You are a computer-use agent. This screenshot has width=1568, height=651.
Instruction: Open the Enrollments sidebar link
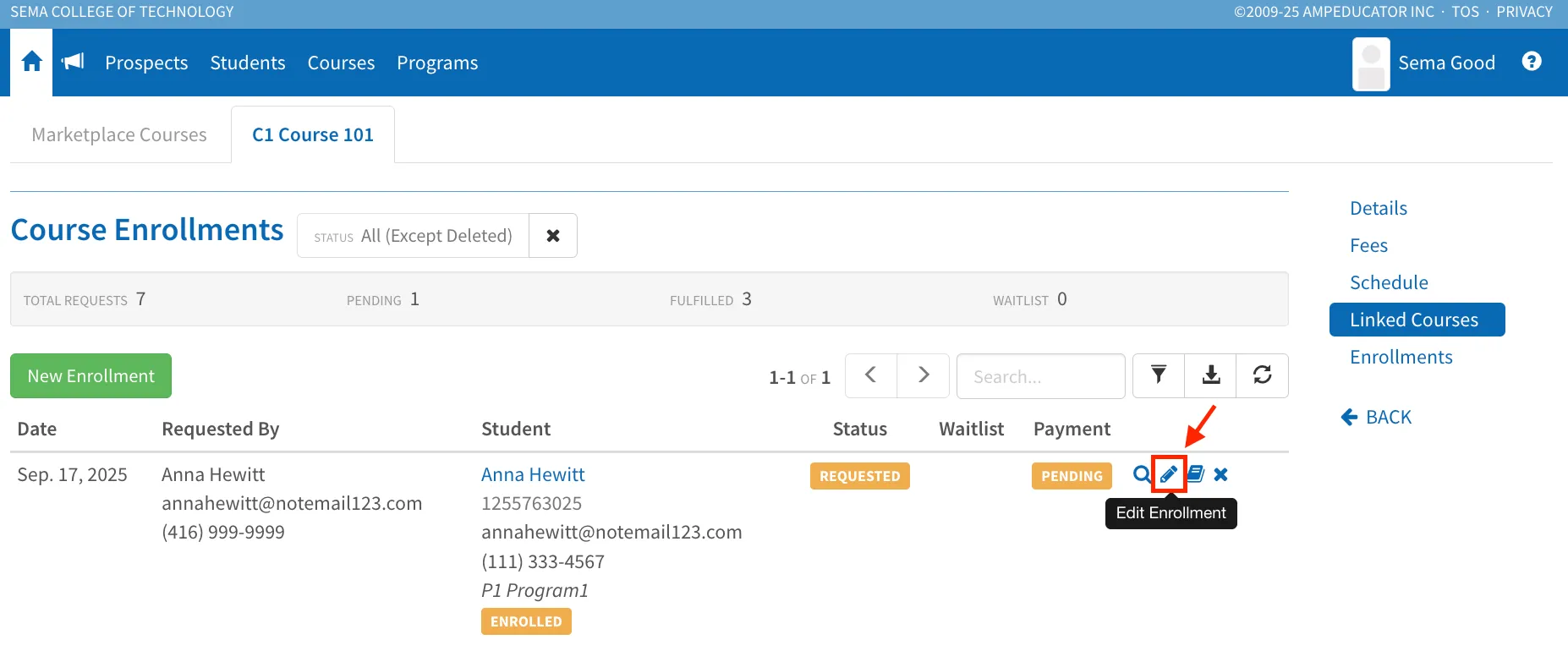pos(1401,357)
